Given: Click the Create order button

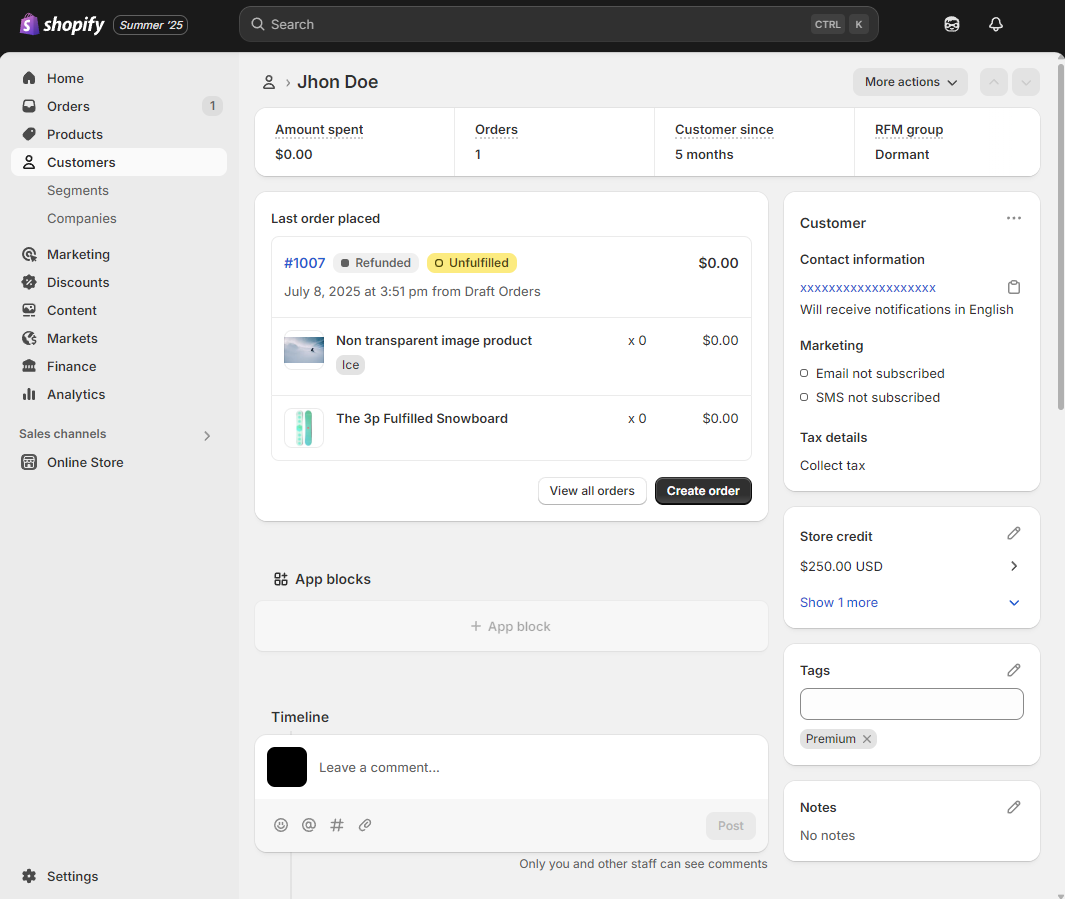Looking at the screenshot, I should click(x=703, y=491).
